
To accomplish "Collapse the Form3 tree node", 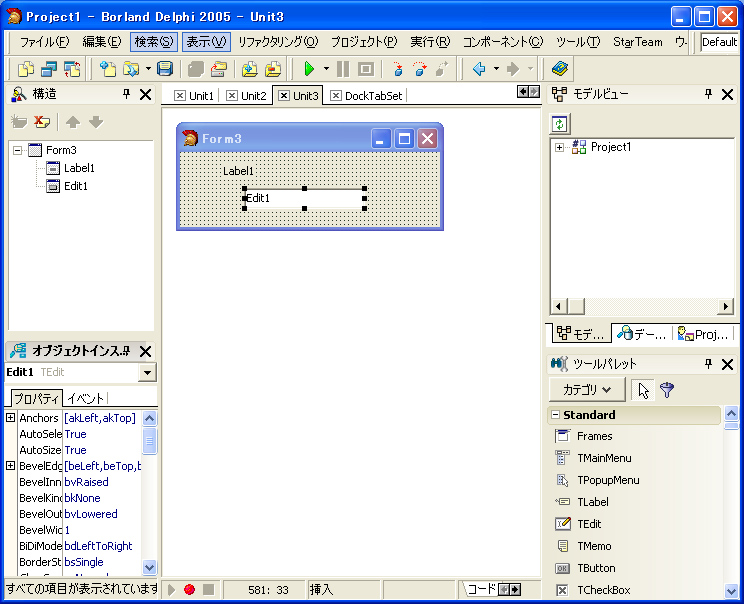I will click(18, 150).
